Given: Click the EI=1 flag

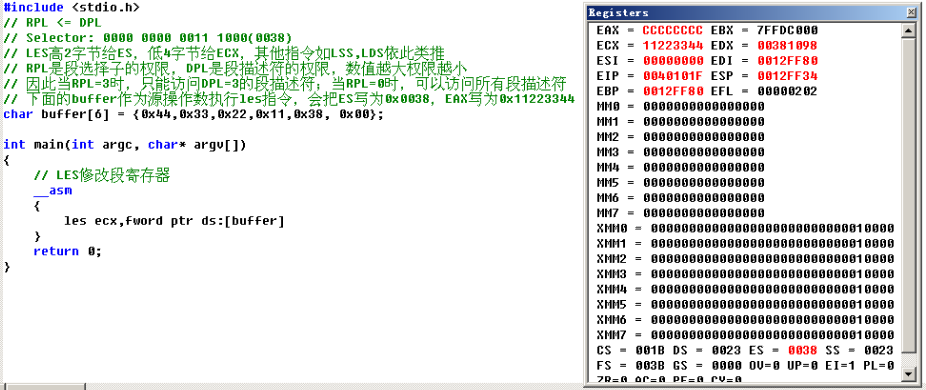Looking at the screenshot, I should pyautogui.click(x=840, y=365).
